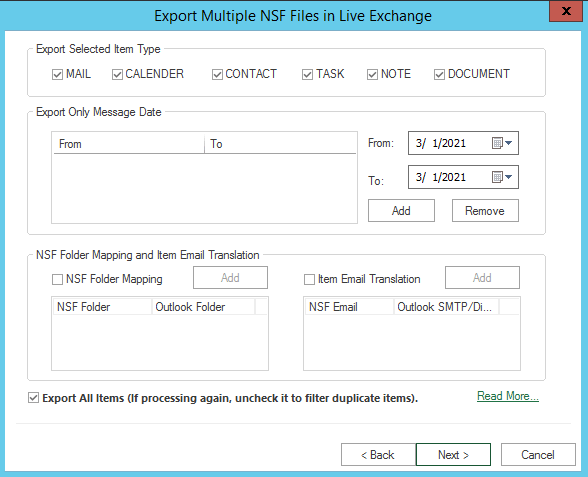This screenshot has width=588, height=477.
Task: Click the Outlook Folder column header
Action: coord(204,307)
